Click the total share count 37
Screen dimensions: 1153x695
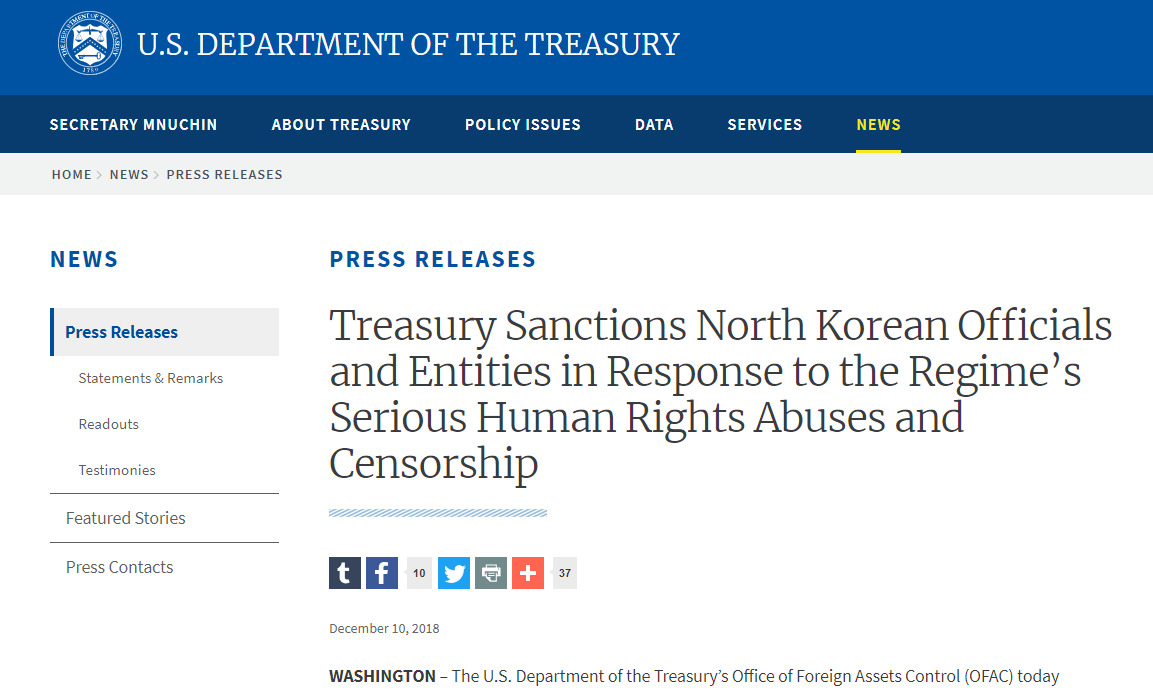click(x=564, y=573)
